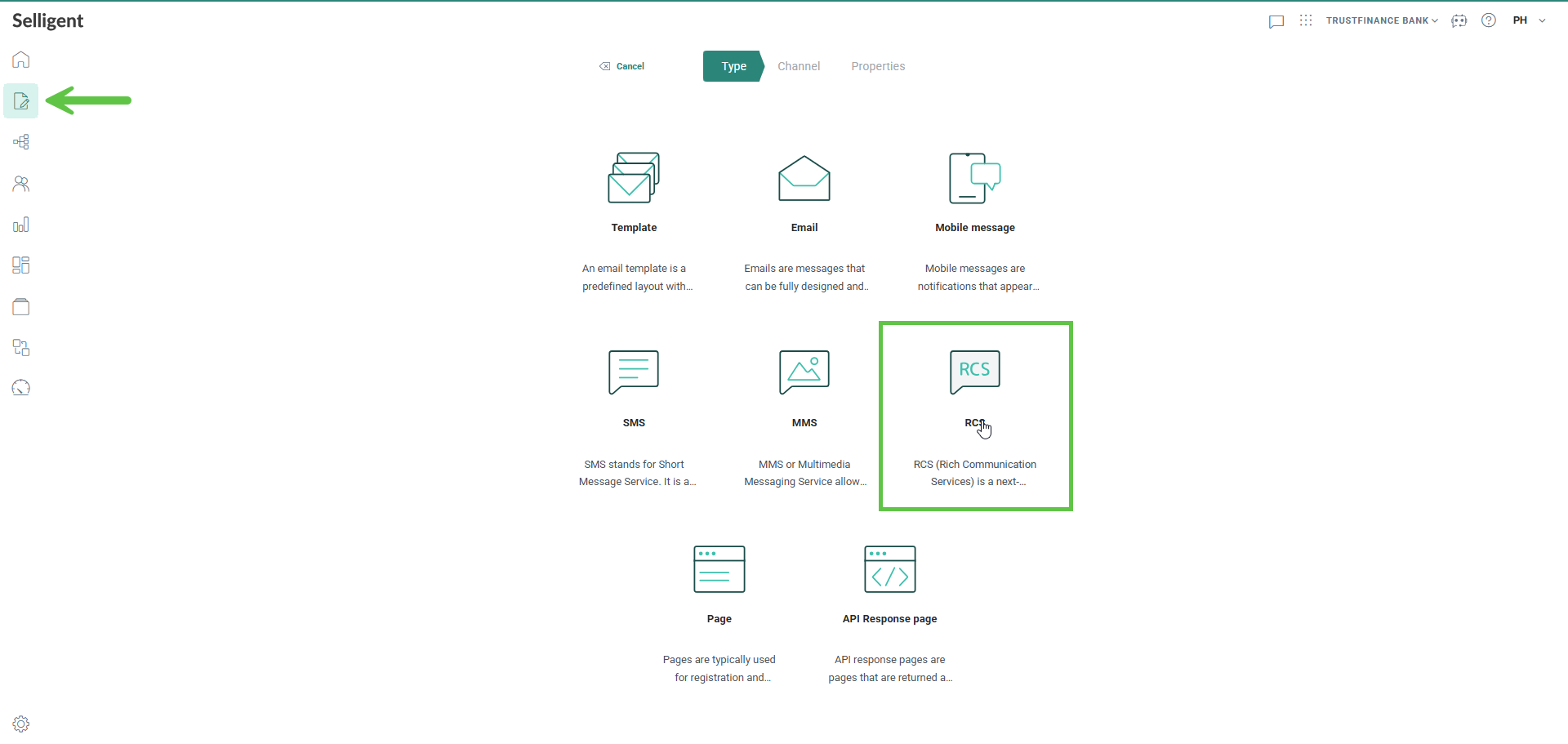Open the apps grid icon
This screenshot has width=1568, height=744.
coord(1306,20)
